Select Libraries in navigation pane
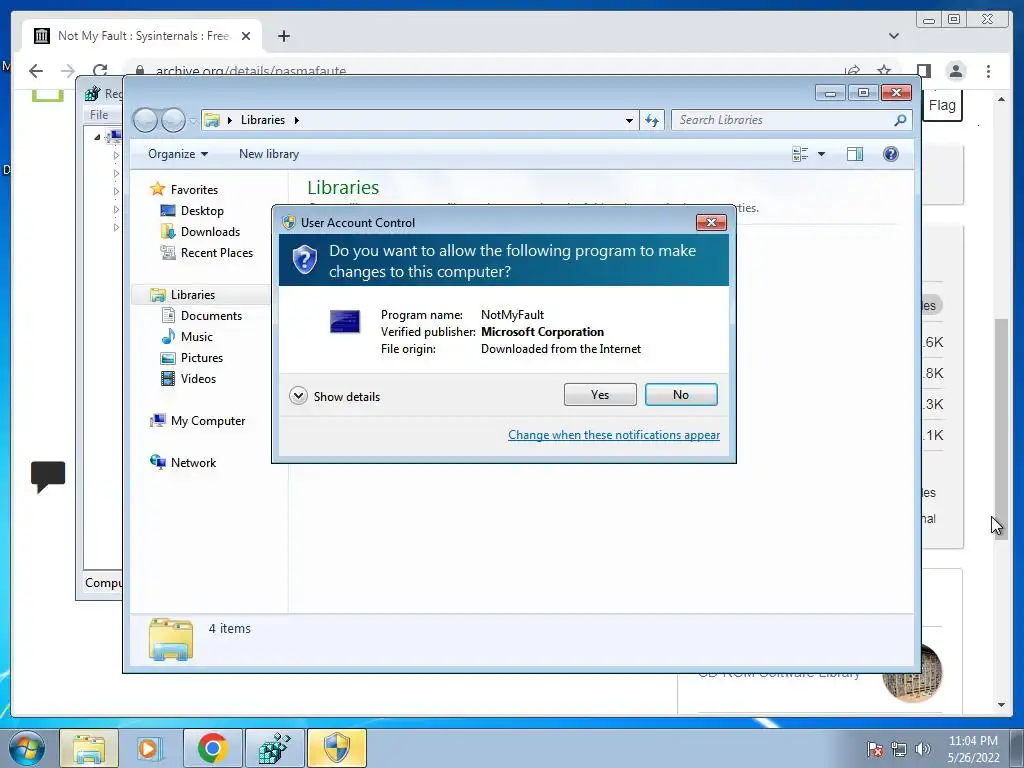The width and height of the screenshot is (1024, 768). [193, 295]
